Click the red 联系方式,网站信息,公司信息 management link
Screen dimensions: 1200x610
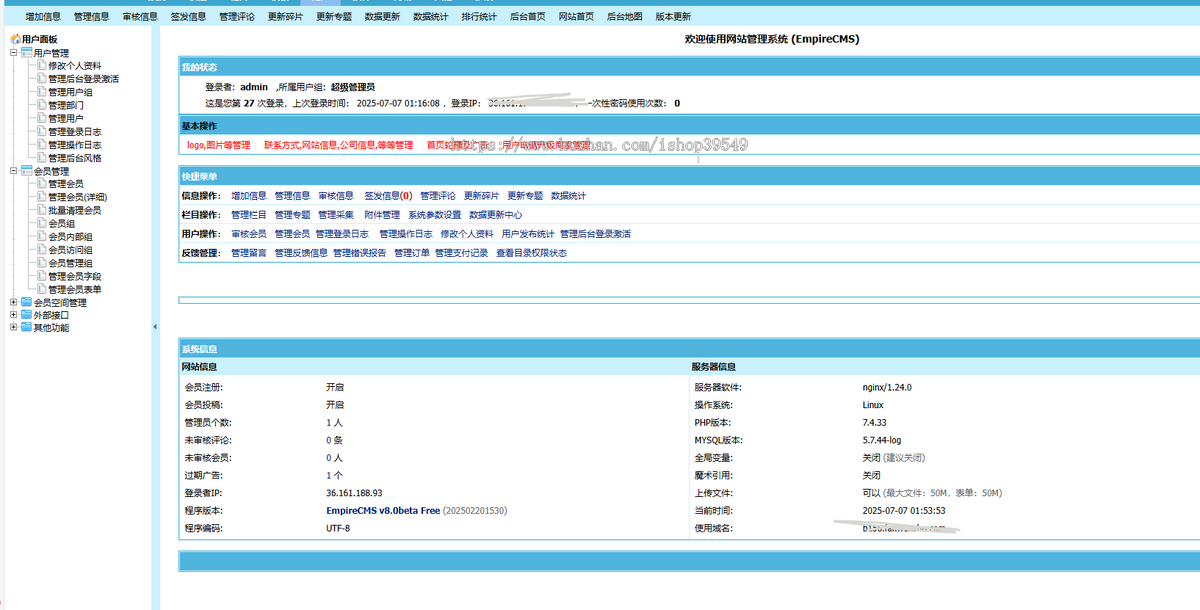(x=338, y=145)
